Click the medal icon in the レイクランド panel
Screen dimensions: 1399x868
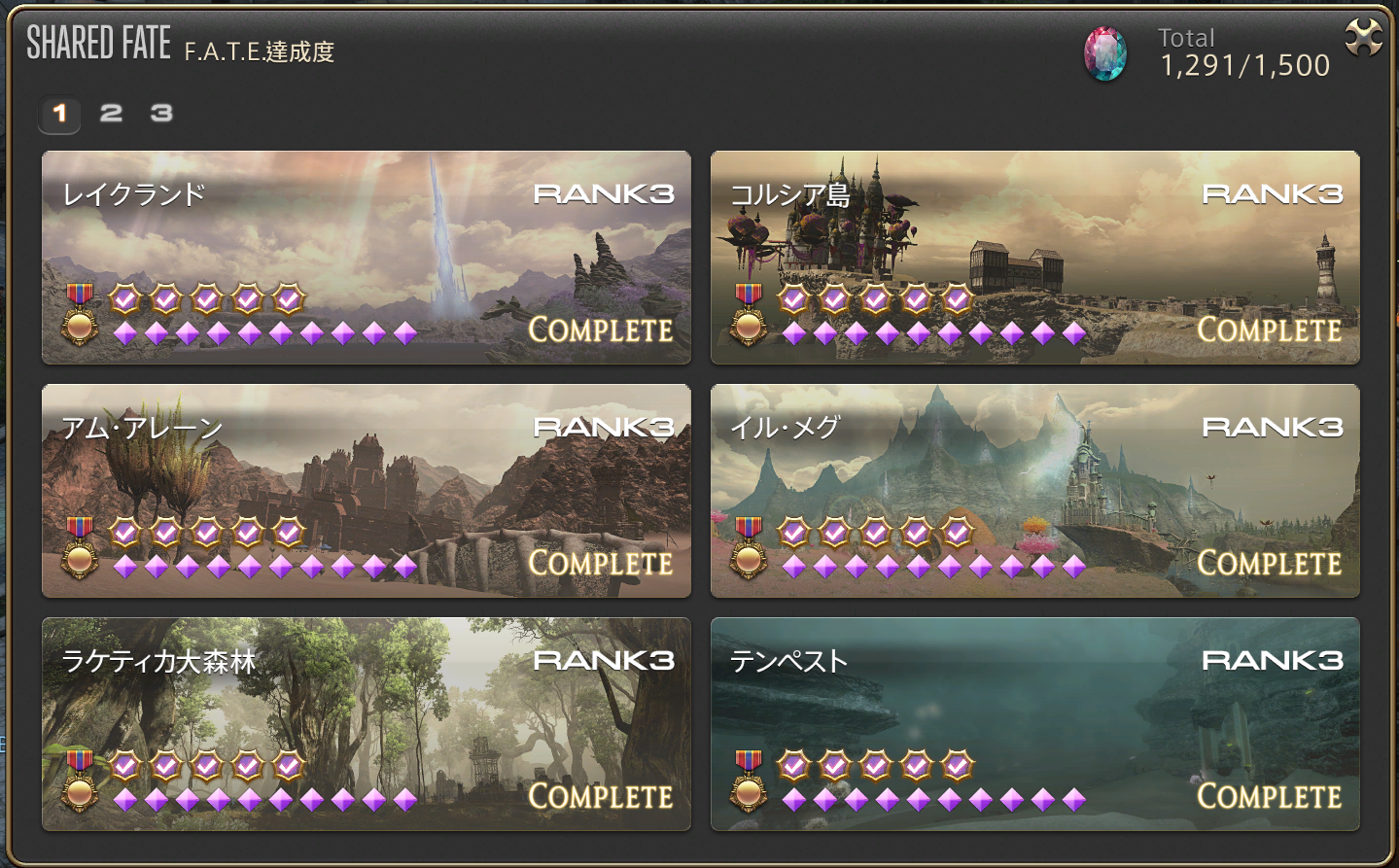(80, 313)
